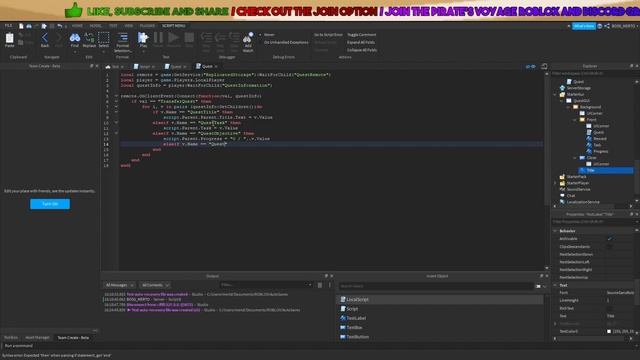Viewport: 640px width, 360px height.
Task: Click the Insert Object search field
Action: (x=436, y=286)
